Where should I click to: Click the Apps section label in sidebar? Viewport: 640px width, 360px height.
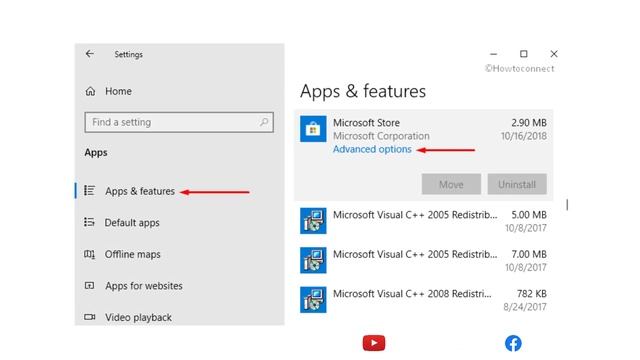(x=96, y=153)
